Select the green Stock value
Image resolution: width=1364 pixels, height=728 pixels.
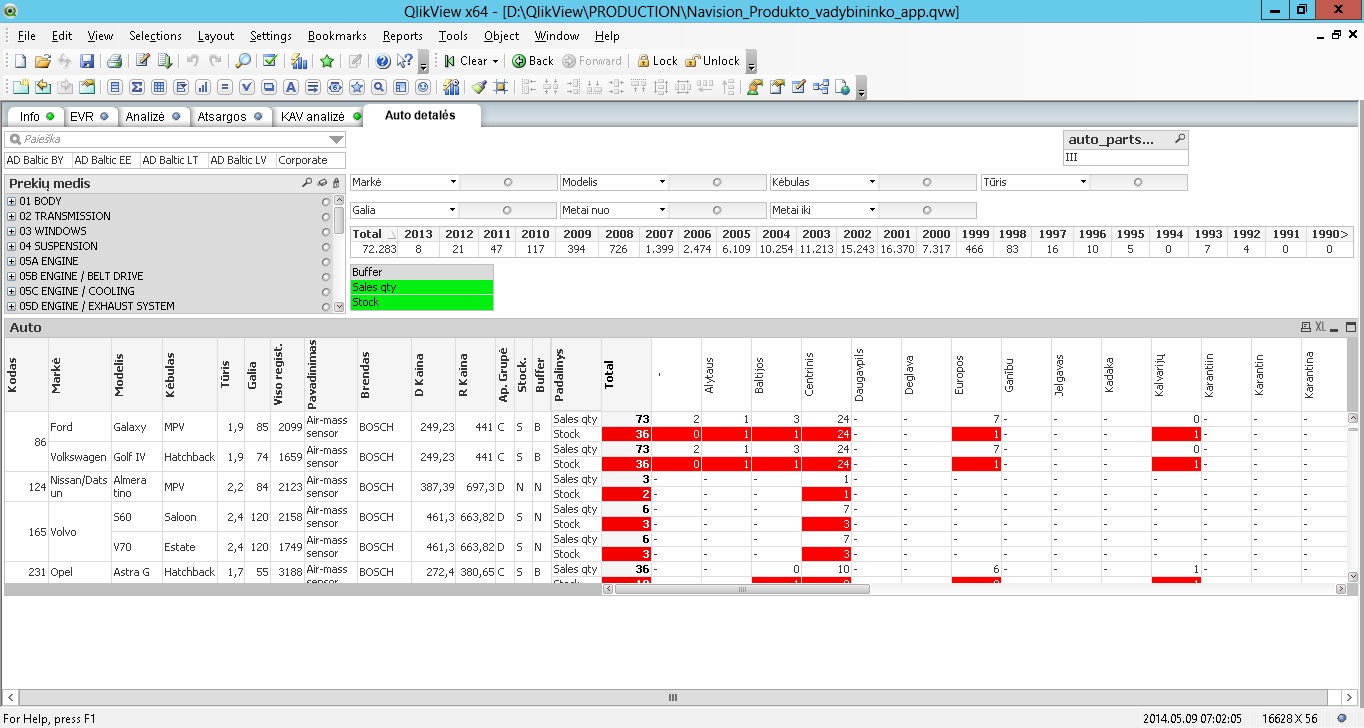tap(421, 302)
